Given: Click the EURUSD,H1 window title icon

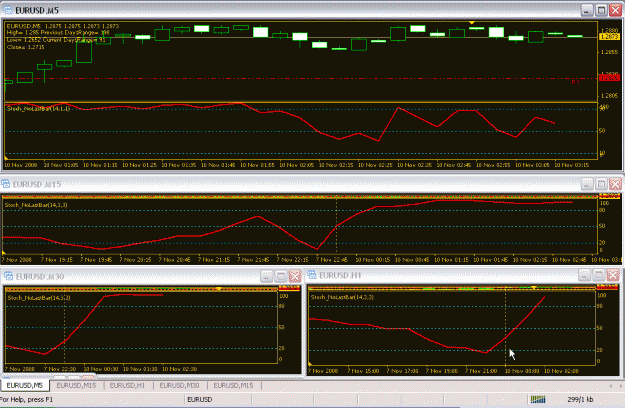Looking at the screenshot, I should pos(312,275).
